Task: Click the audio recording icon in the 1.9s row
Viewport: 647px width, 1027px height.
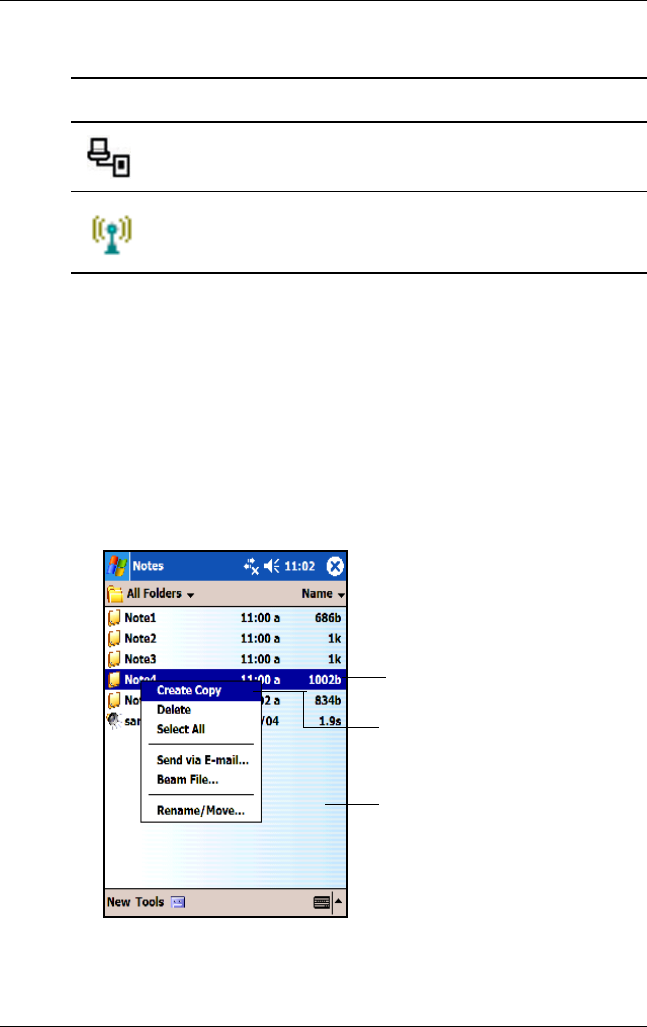Action: pyautogui.click(x=114, y=720)
